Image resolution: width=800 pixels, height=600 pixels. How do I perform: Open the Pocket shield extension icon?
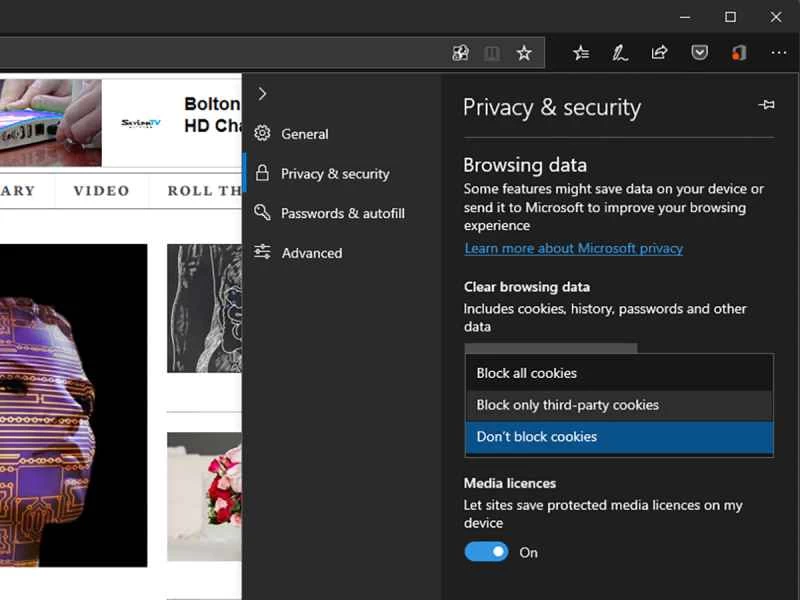pyautogui.click(x=699, y=52)
